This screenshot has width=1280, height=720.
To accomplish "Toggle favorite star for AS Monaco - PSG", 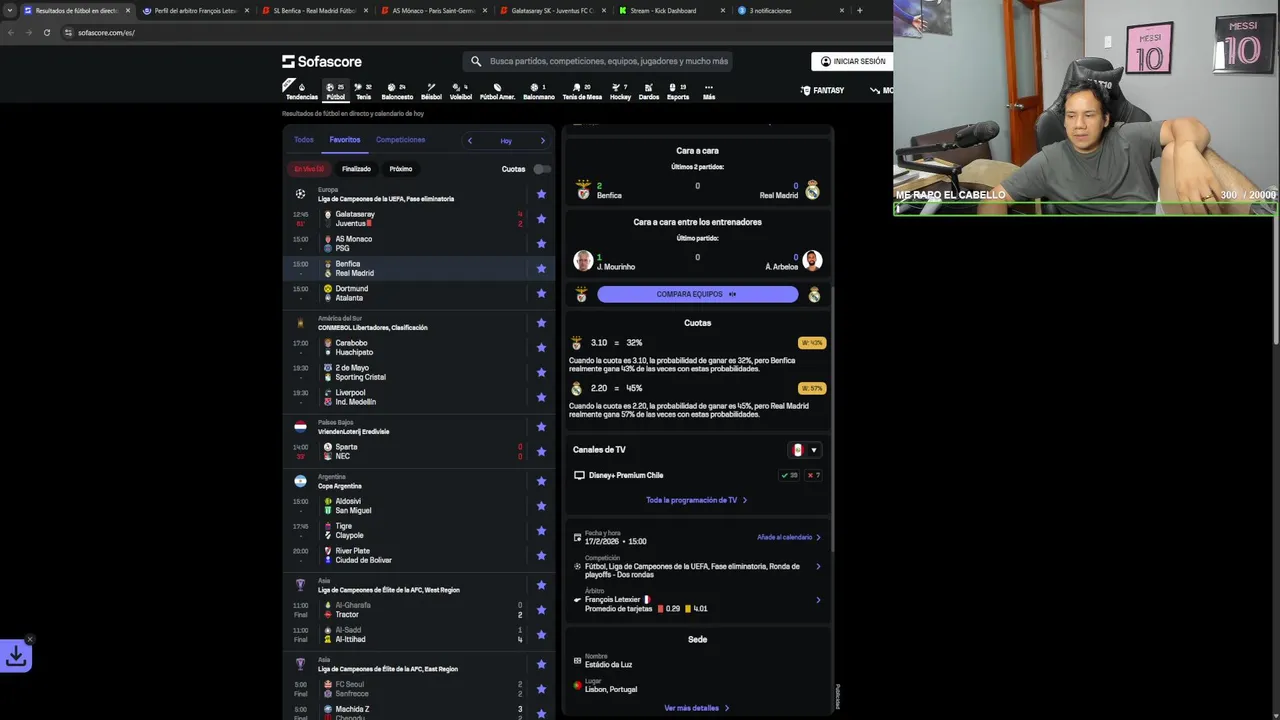I will tap(541, 244).
